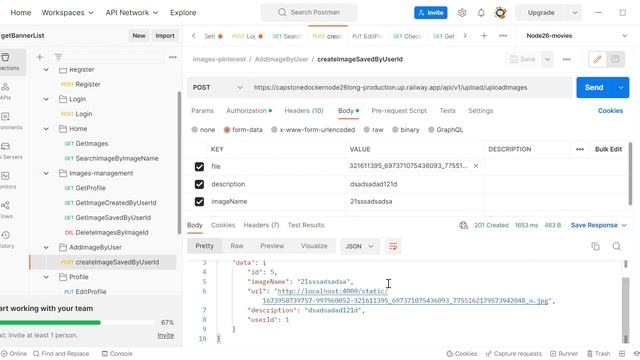Click Bulk Edit

pyautogui.click(x=608, y=149)
